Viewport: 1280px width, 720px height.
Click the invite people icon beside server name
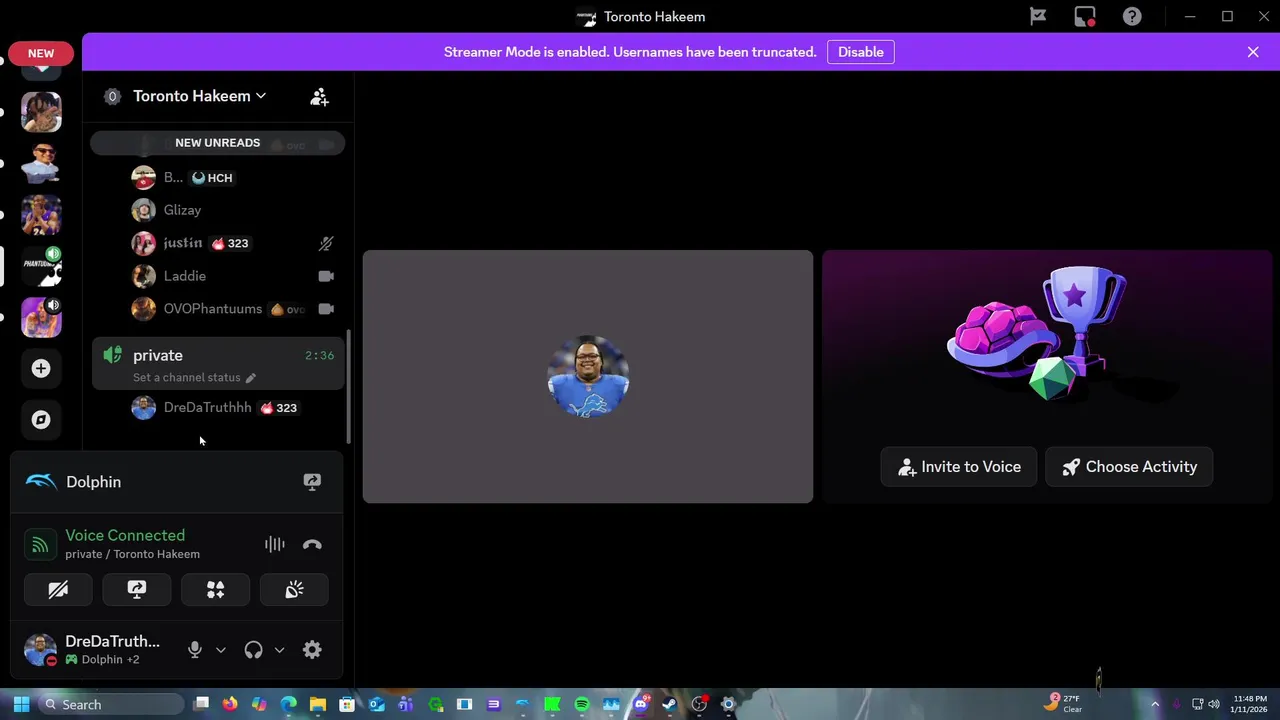(x=319, y=96)
